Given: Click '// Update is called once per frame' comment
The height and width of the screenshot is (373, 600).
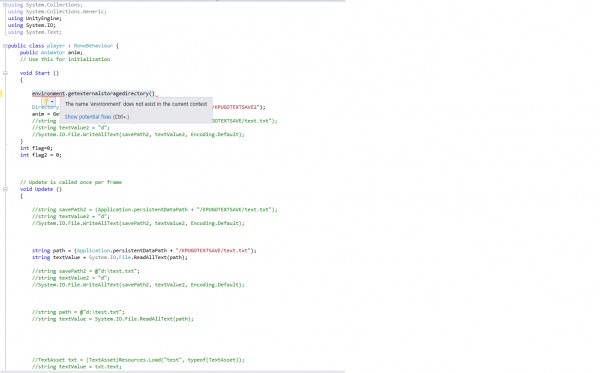Looking at the screenshot, I should [71, 182].
